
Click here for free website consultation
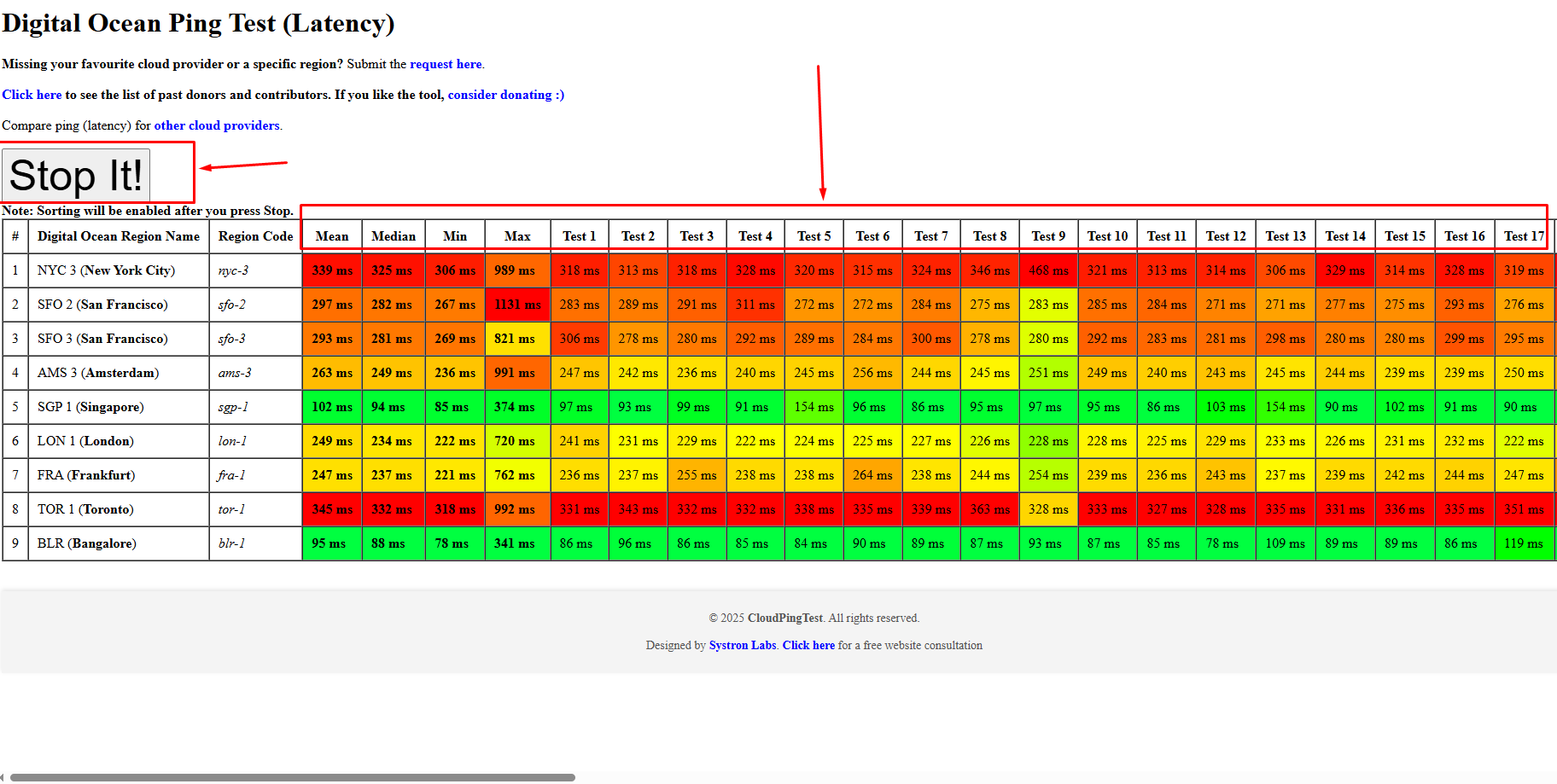click(808, 645)
